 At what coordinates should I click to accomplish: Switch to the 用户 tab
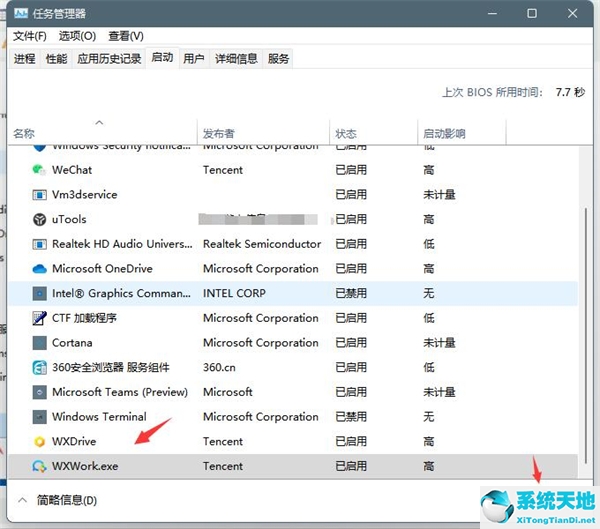point(194,59)
